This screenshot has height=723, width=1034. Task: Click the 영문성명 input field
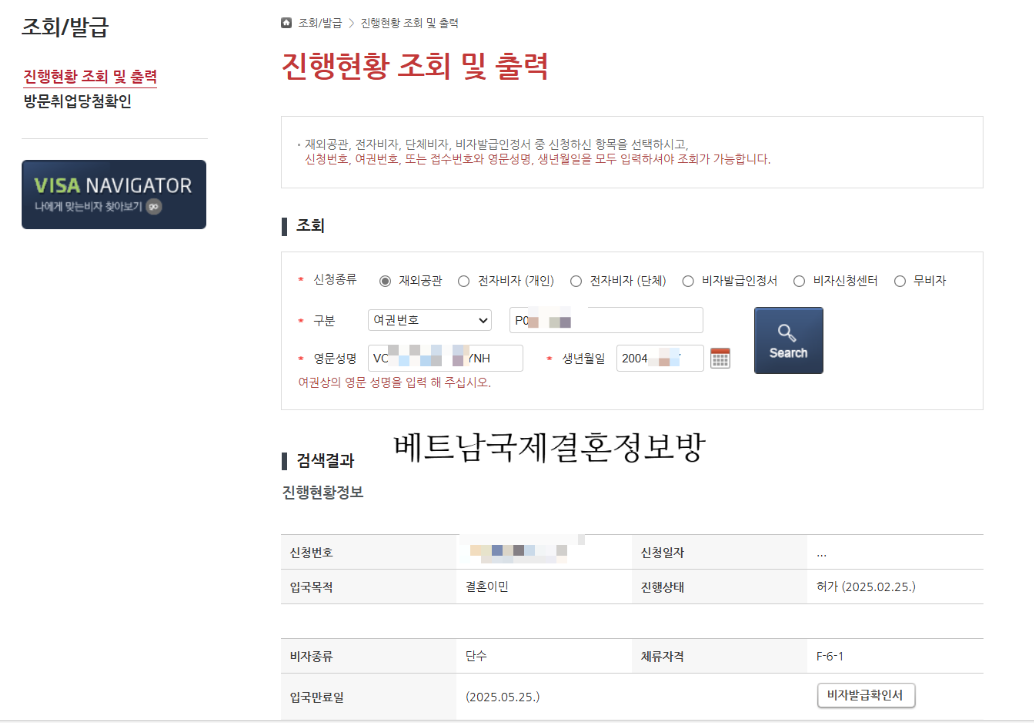pyautogui.click(x=445, y=358)
